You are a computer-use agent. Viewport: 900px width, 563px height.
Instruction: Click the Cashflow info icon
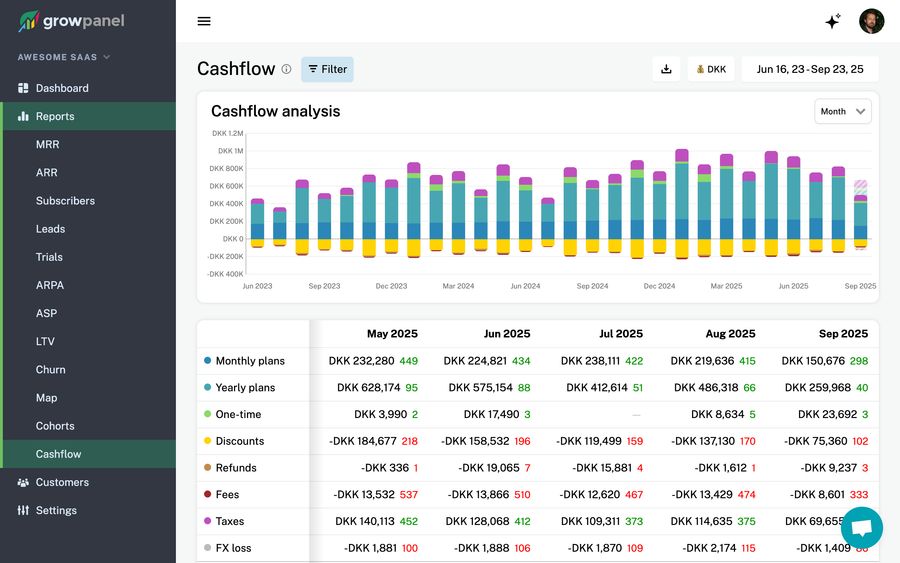pyautogui.click(x=286, y=69)
